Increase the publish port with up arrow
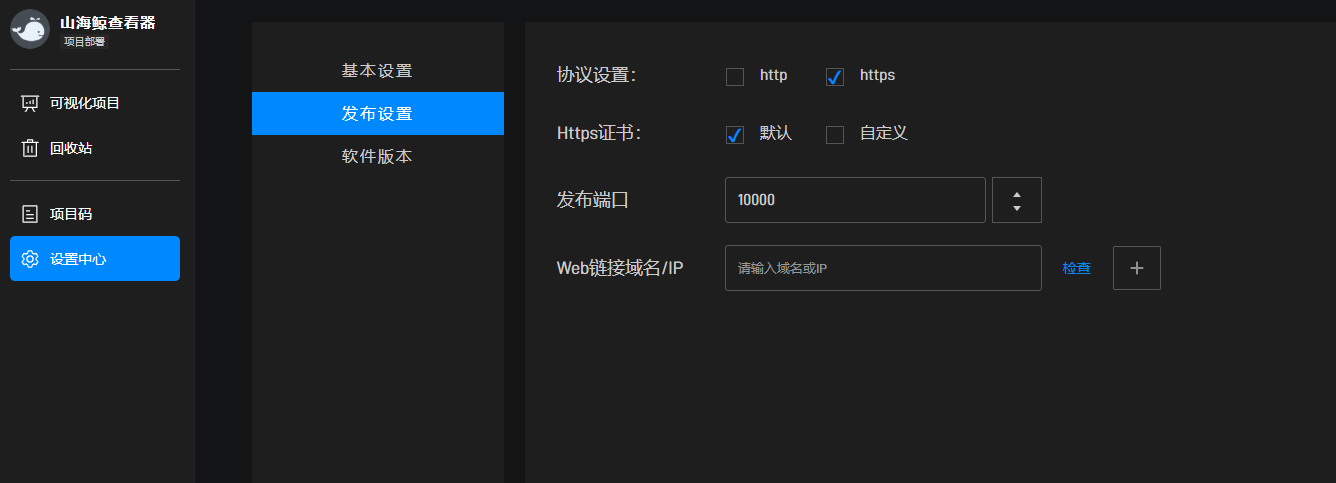 click(1016, 193)
